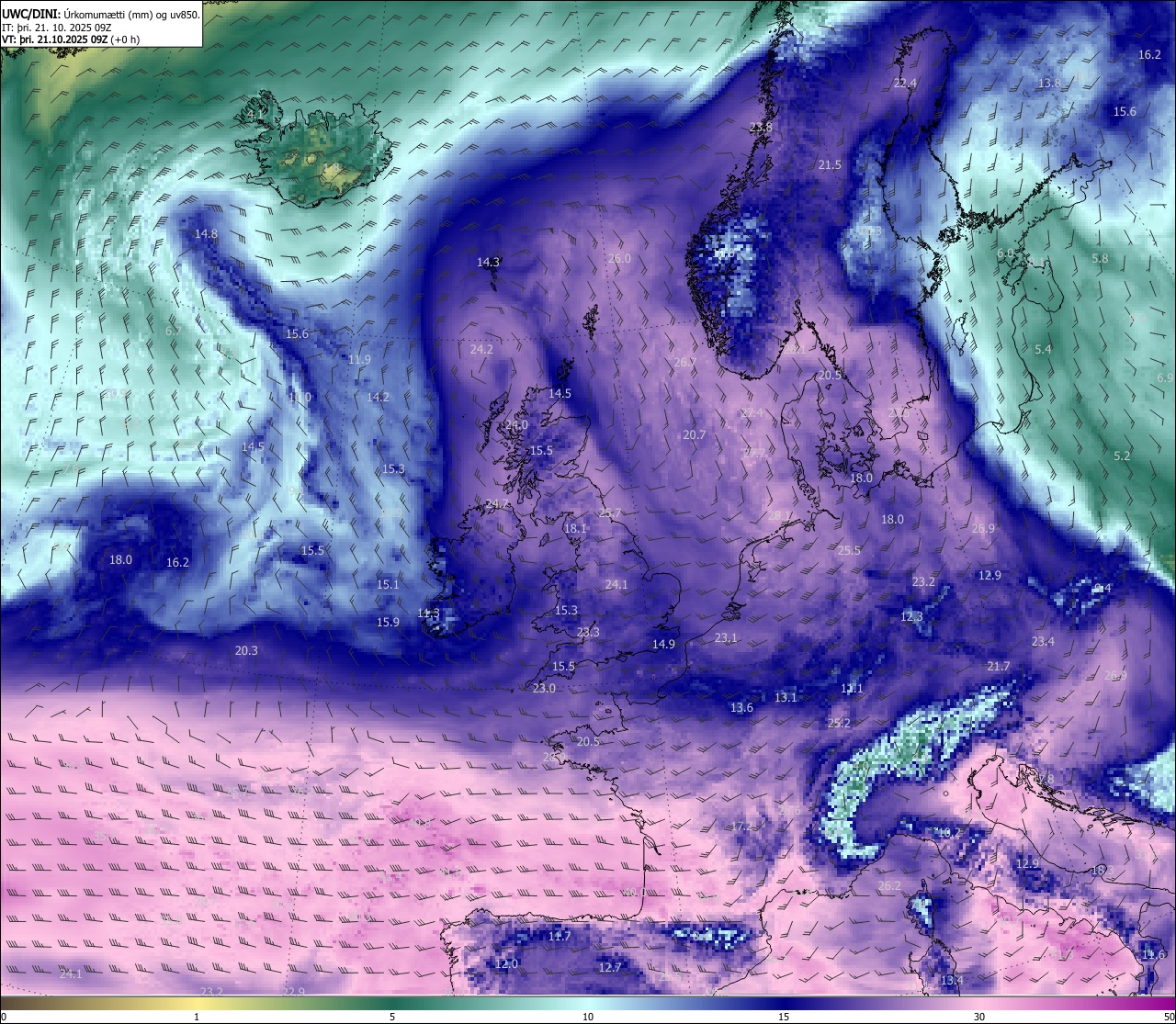
Task: Click the 21.7 map value
Action: [999, 666]
